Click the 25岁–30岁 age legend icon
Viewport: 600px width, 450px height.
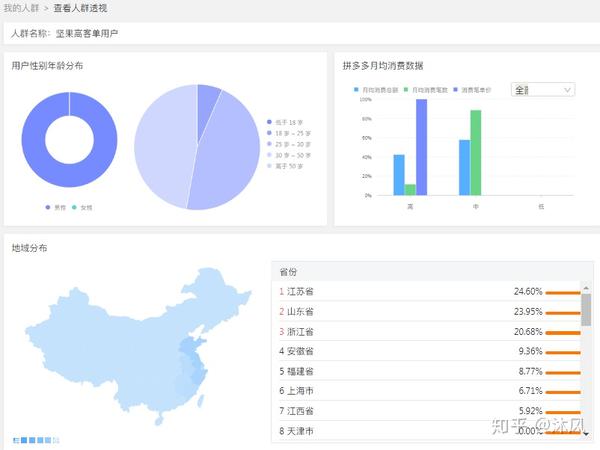(269, 144)
